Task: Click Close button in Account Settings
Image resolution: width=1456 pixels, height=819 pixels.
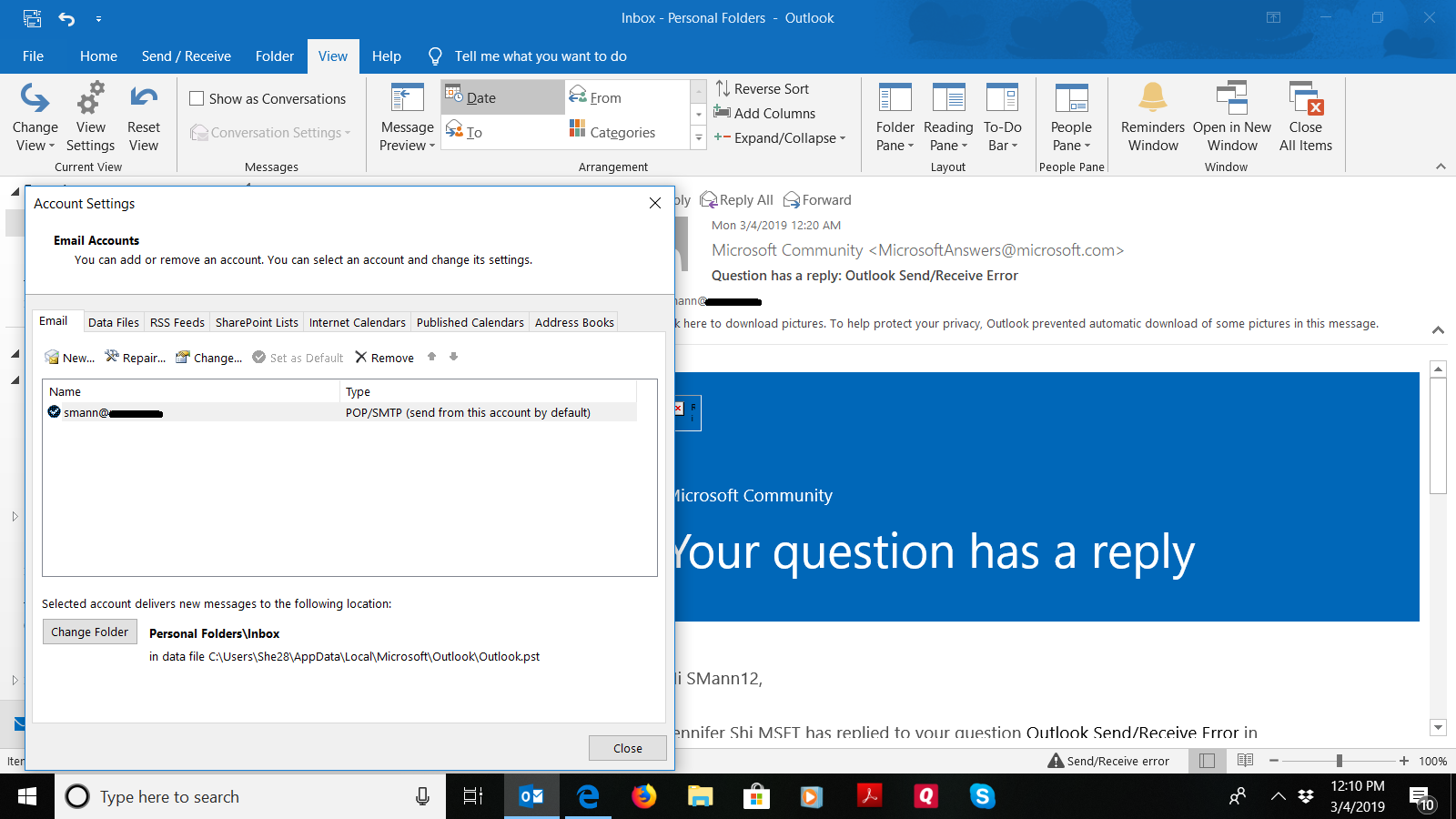Action: pyautogui.click(x=628, y=748)
